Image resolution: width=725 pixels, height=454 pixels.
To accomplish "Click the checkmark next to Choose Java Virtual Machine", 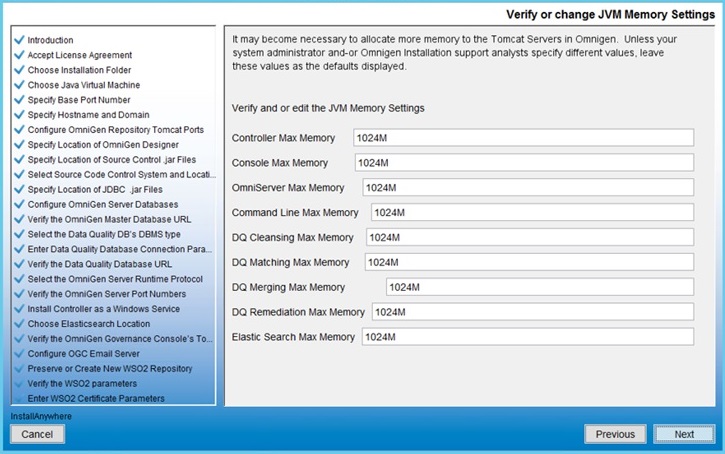I will pyautogui.click(x=19, y=85).
